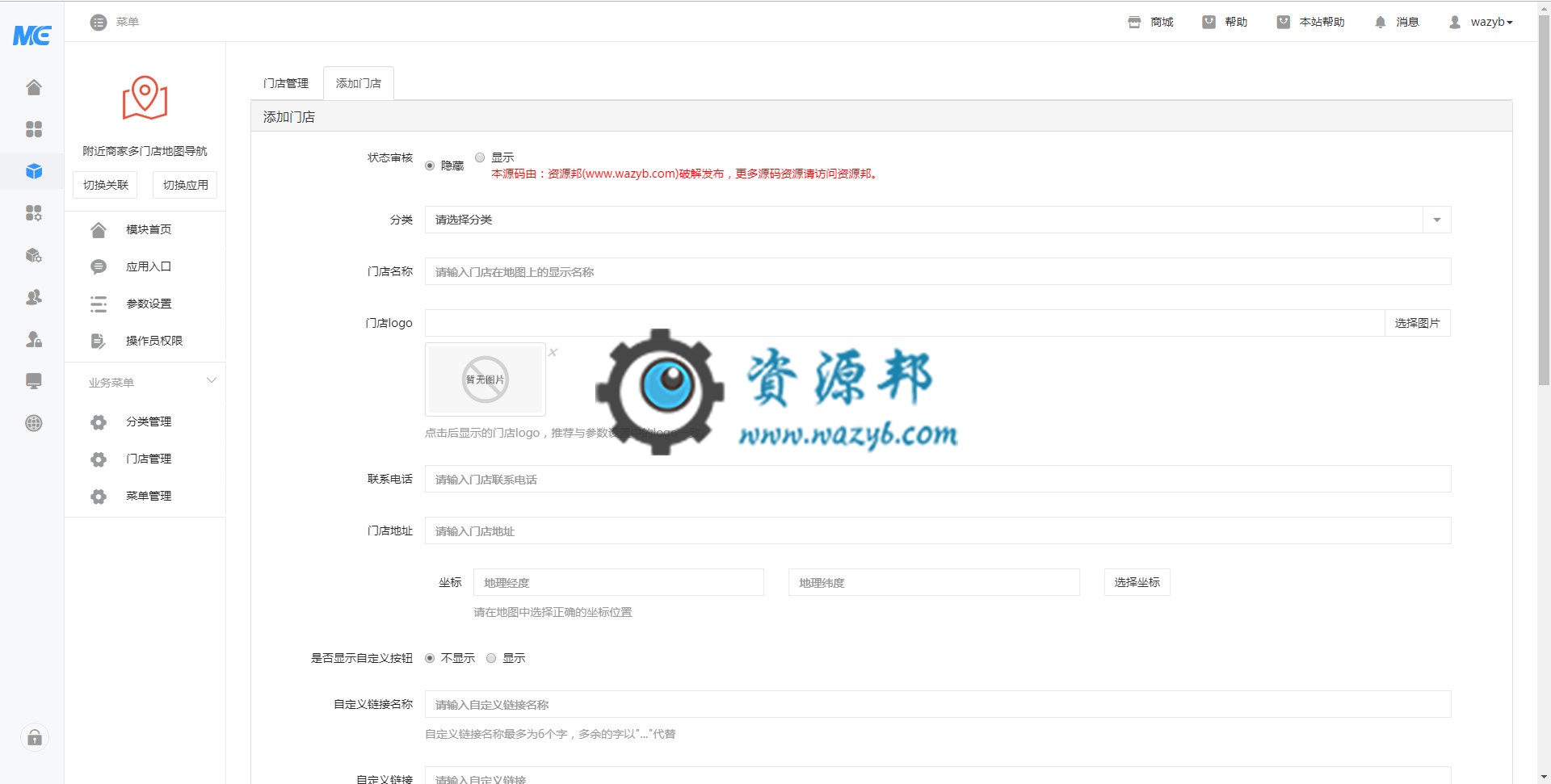Open 本站帮助 in top bar
Screen dimensions: 1551x784
1310,23
